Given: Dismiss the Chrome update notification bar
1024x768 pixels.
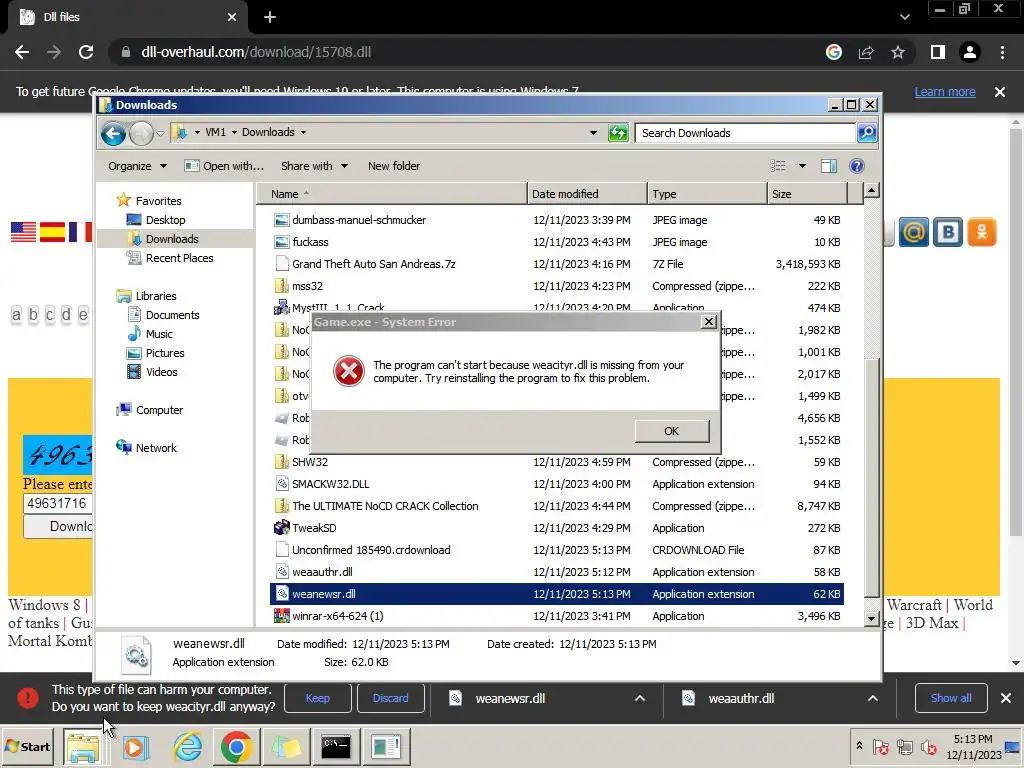Looking at the screenshot, I should [x=1000, y=92].
